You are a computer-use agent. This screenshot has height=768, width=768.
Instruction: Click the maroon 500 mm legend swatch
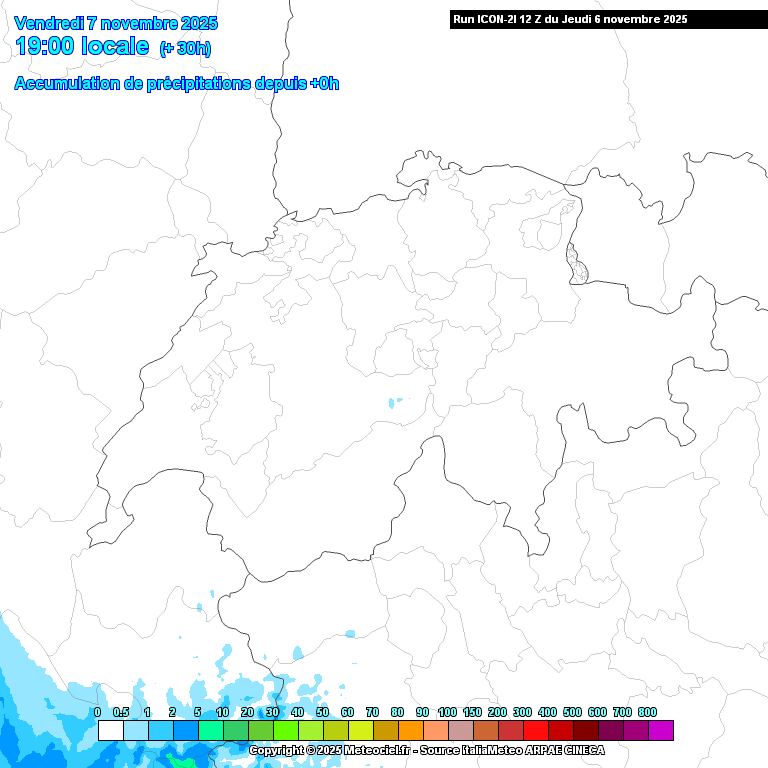[585, 731]
